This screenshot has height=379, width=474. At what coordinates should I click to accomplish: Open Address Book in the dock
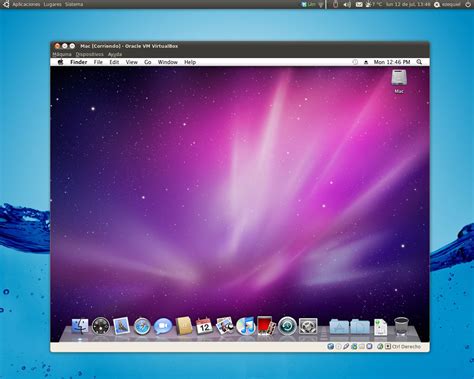click(184, 326)
